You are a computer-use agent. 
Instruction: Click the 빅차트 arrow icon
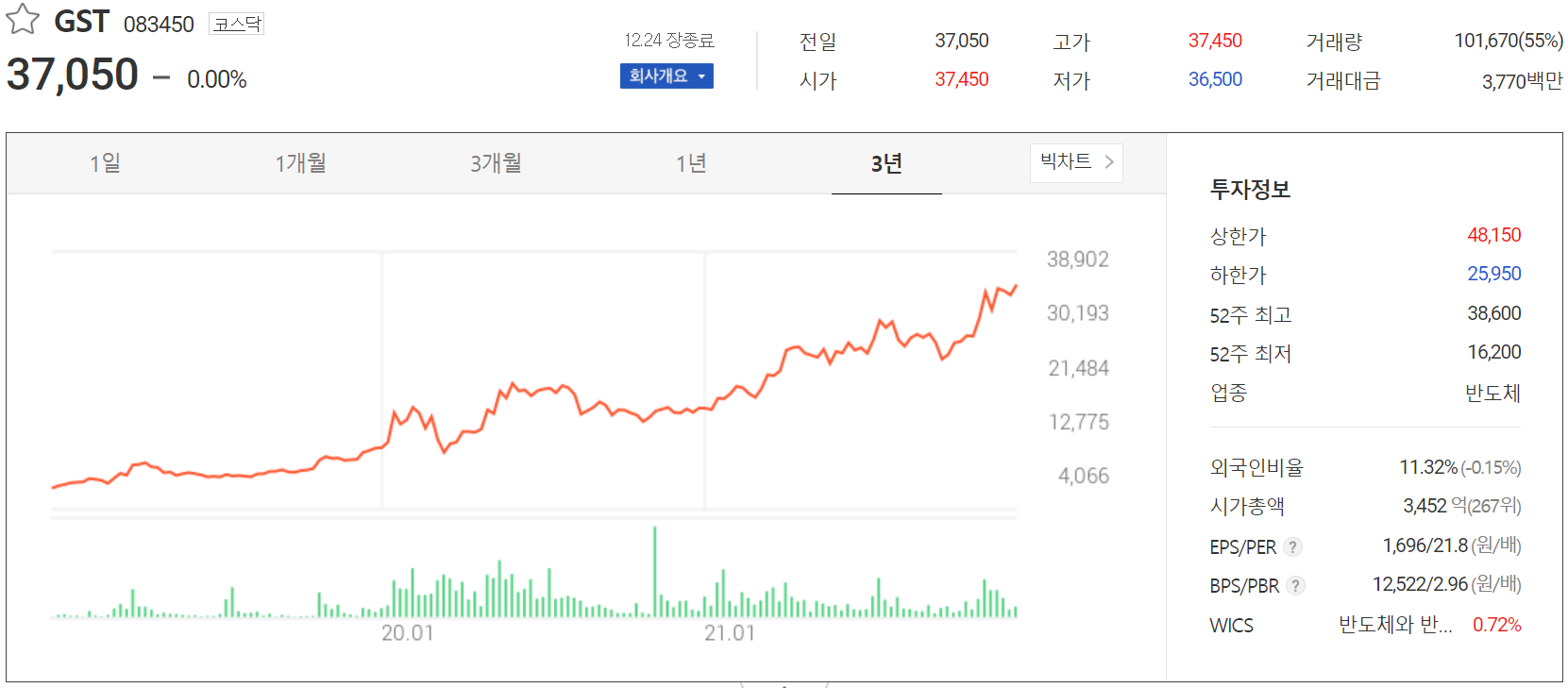[1112, 162]
